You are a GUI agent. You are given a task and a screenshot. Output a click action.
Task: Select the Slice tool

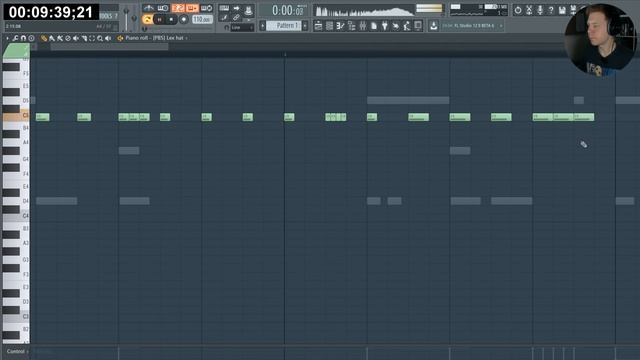[x=84, y=38]
